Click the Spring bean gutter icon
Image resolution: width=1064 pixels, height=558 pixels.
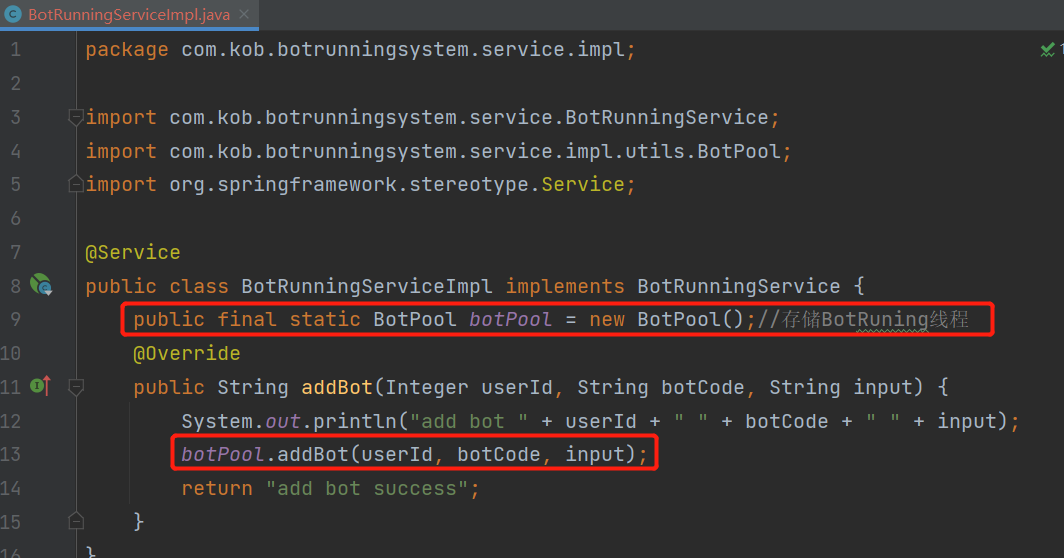(x=41, y=284)
